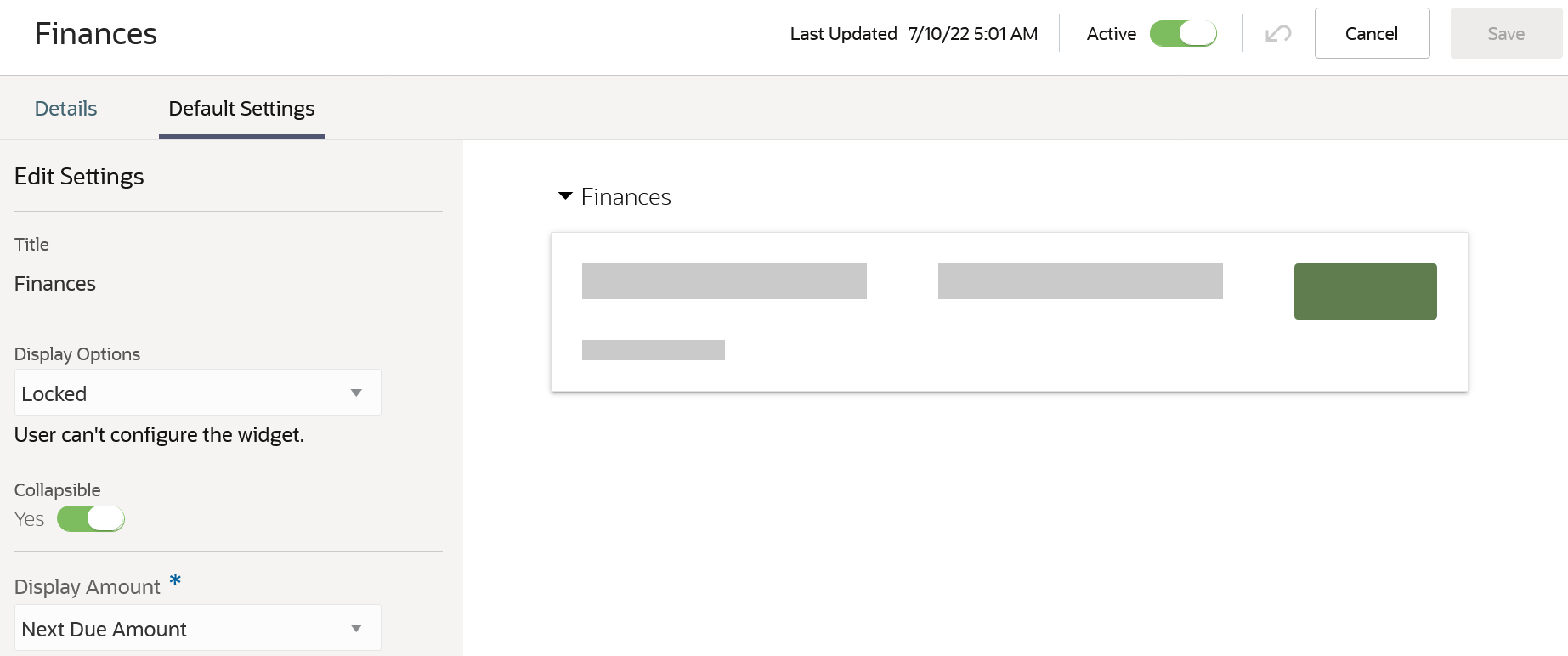This screenshot has width=1568, height=656.
Task: Turn off the Collapsible toggle
Action: point(91,518)
